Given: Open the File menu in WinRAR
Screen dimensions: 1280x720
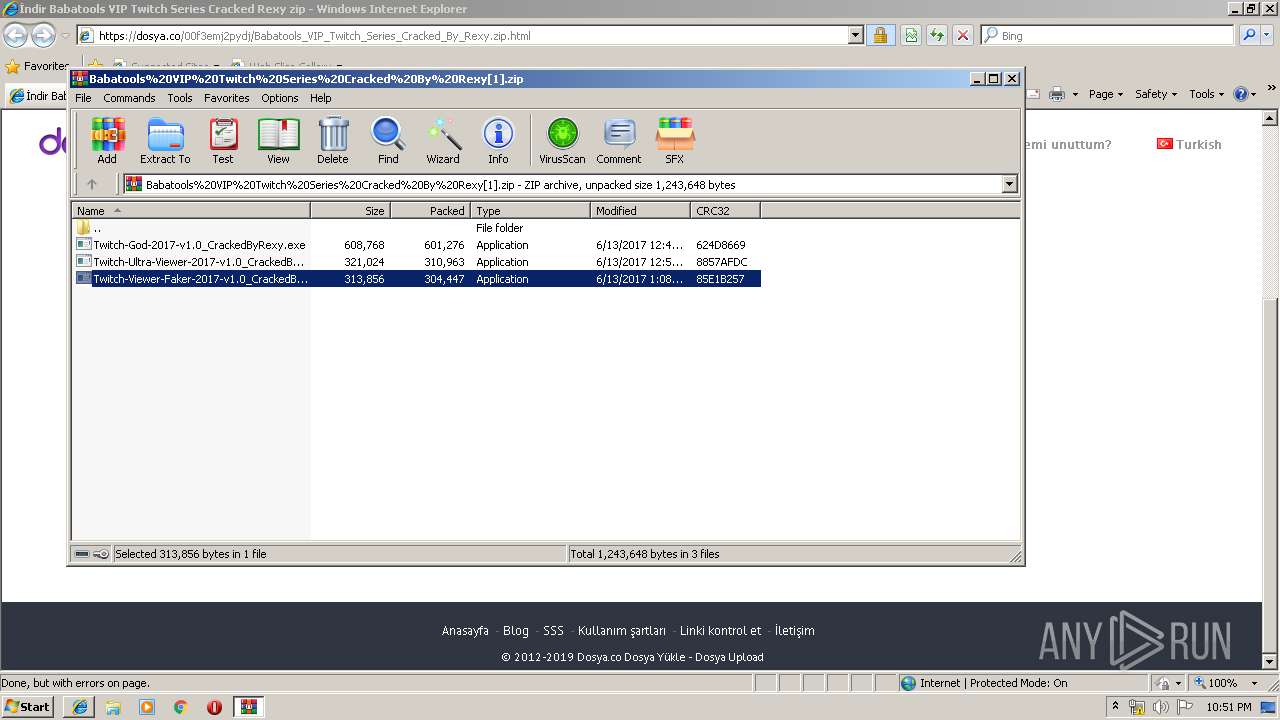Looking at the screenshot, I should (x=83, y=98).
